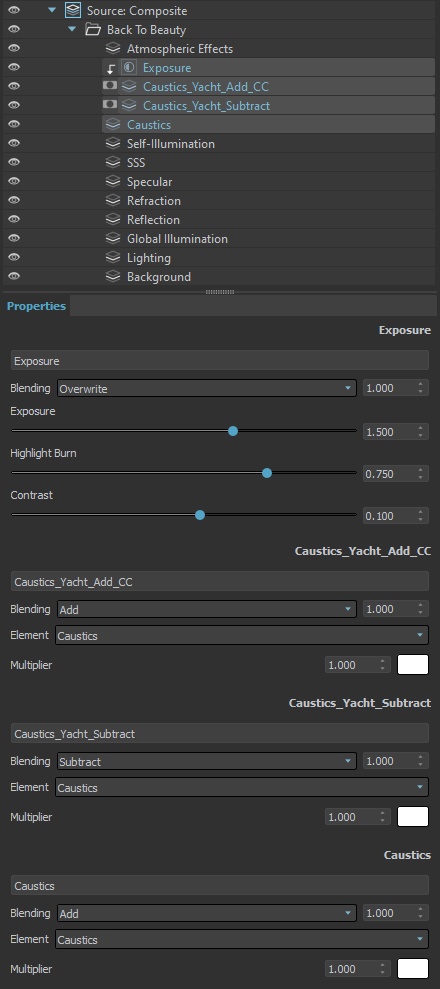Click the mask icon on Caustics_Yacht_Subtract
Screen dimensions: 440x989
(110, 105)
